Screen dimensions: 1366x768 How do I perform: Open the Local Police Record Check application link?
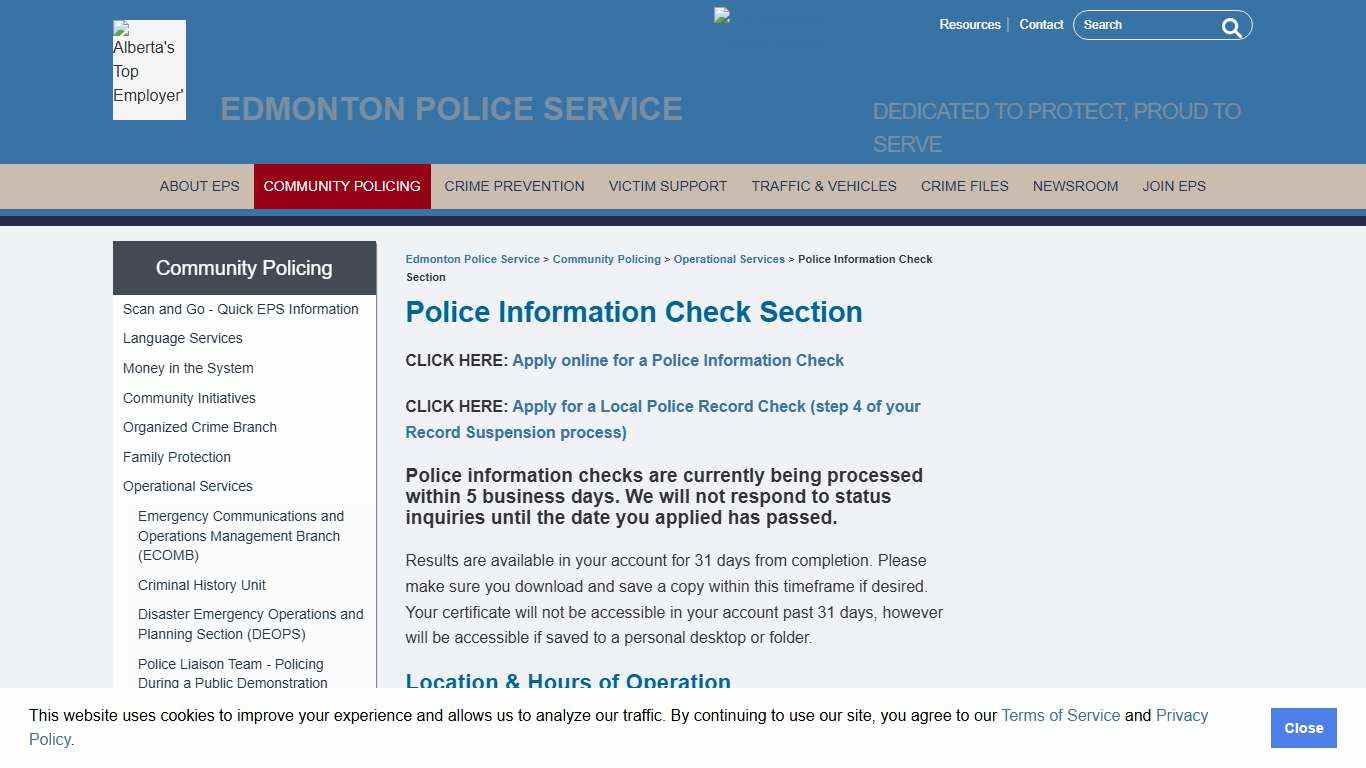tap(715, 406)
